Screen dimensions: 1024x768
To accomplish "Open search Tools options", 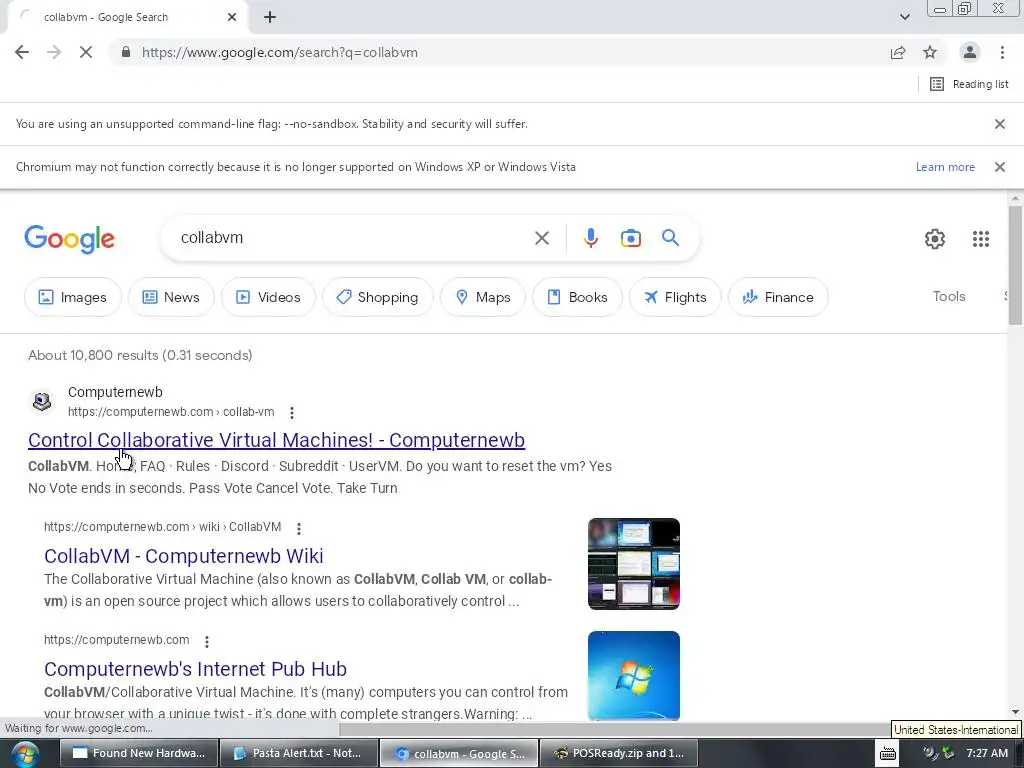I will pyautogui.click(x=949, y=296).
